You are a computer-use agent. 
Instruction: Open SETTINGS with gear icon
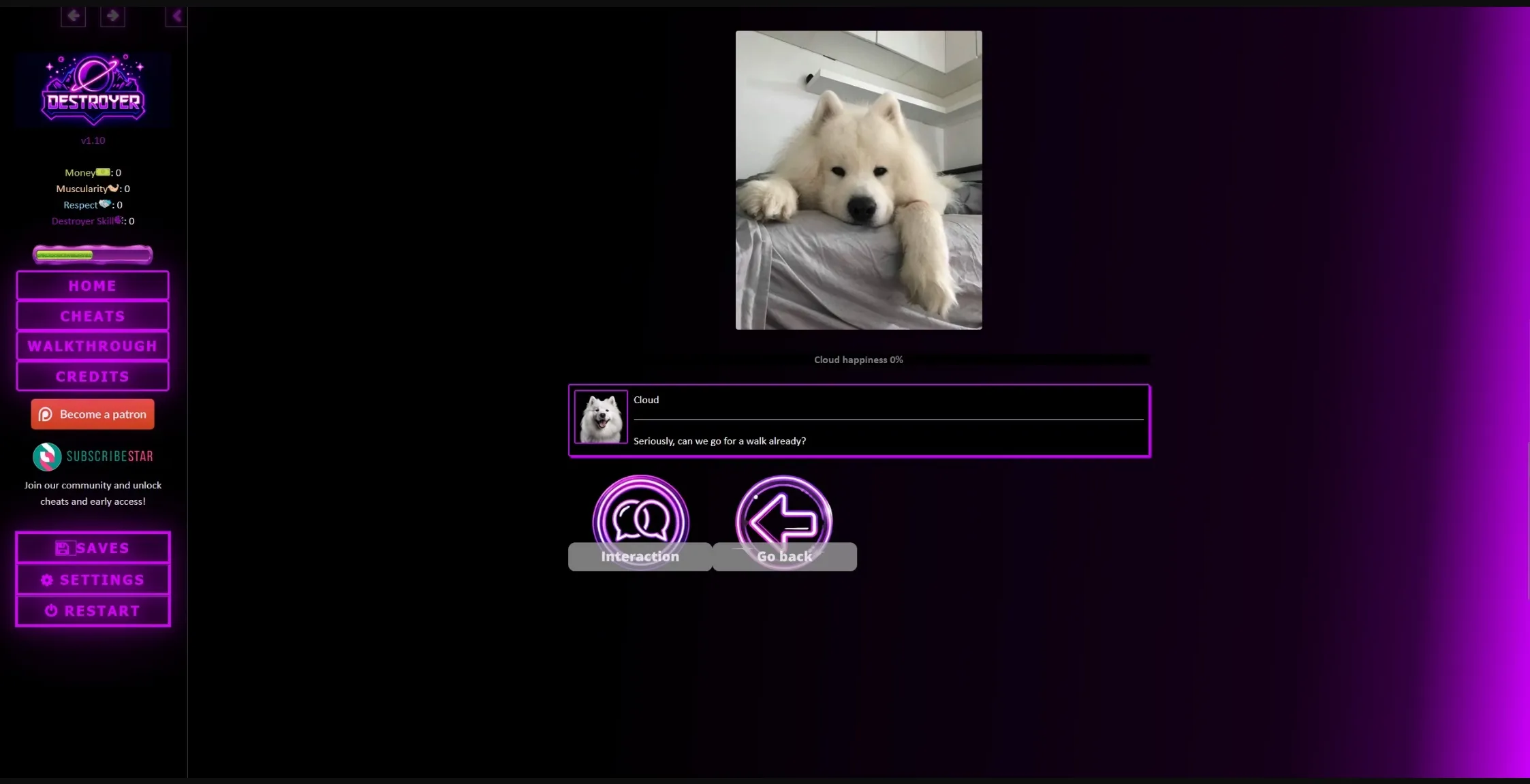pyautogui.click(x=93, y=580)
